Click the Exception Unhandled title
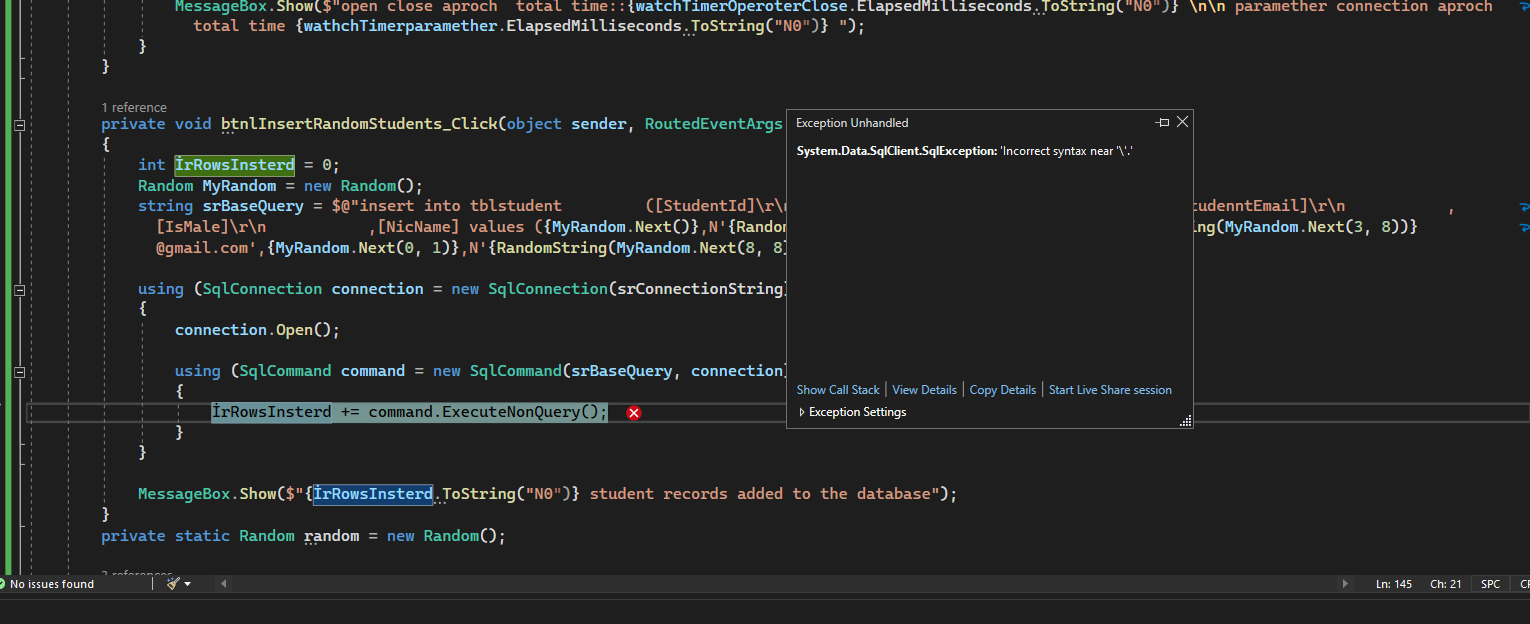This screenshot has height=624, width=1530. [852, 123]
